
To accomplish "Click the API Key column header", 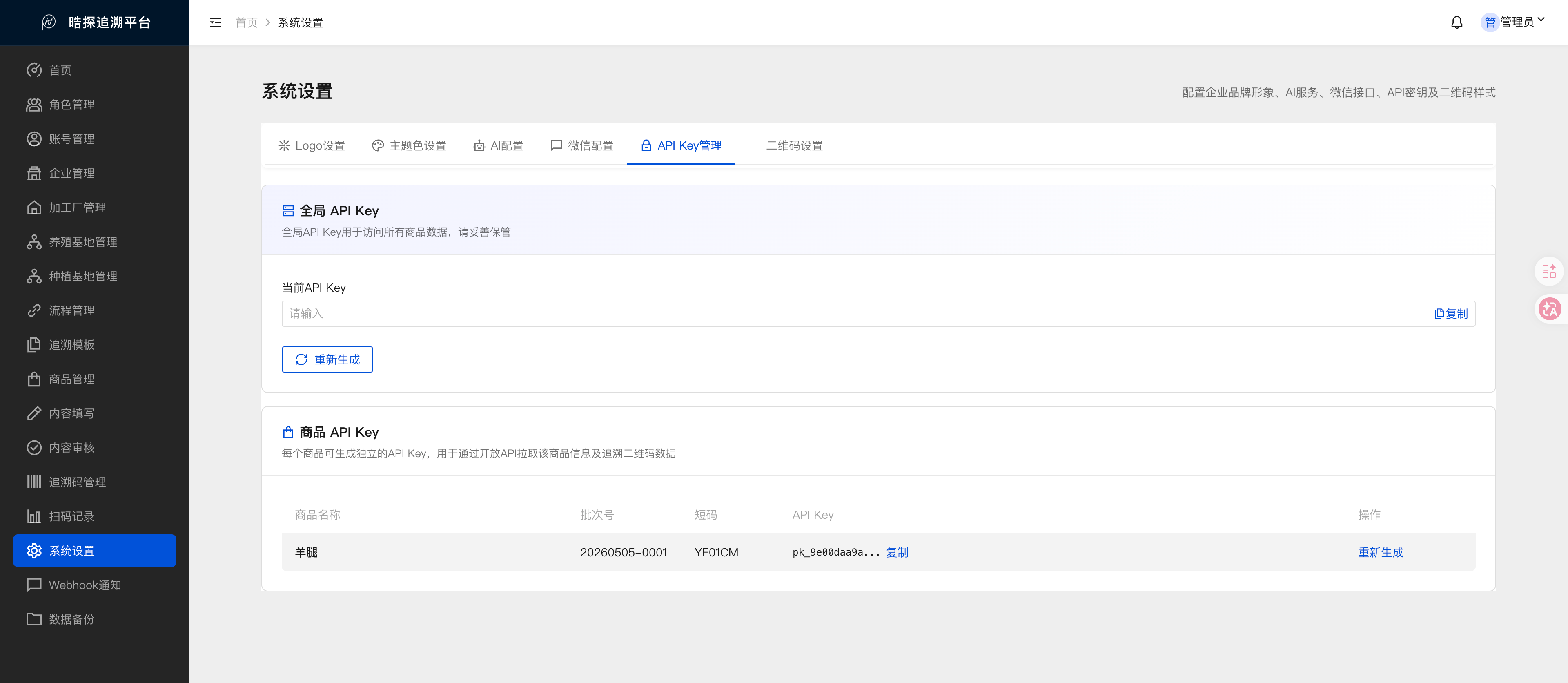I will pos(813,515).
